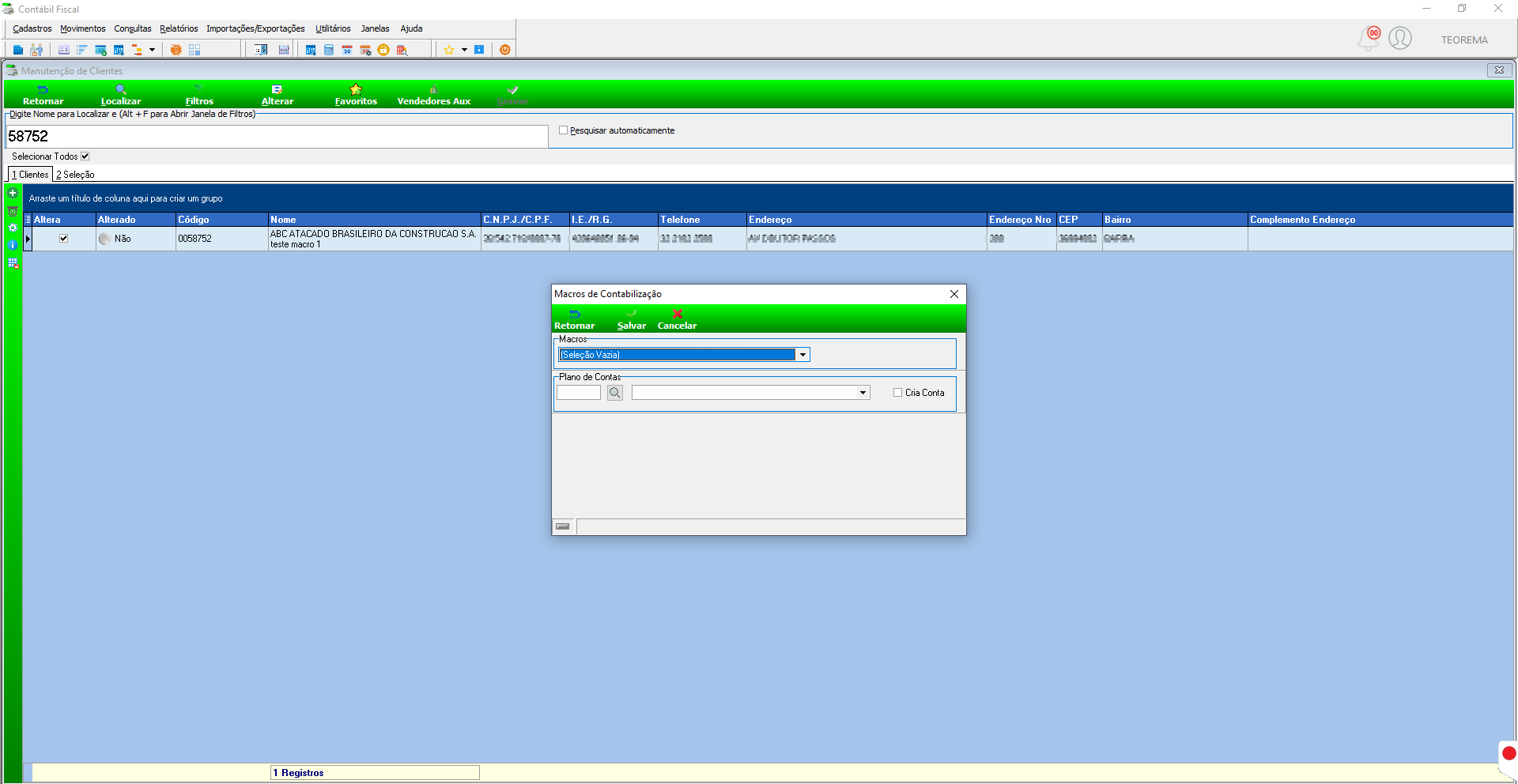The width and height of the screenshot is (1518, 784).
Task: Enable the Cria Conta checkbox
Action: [x=897, y=392]
